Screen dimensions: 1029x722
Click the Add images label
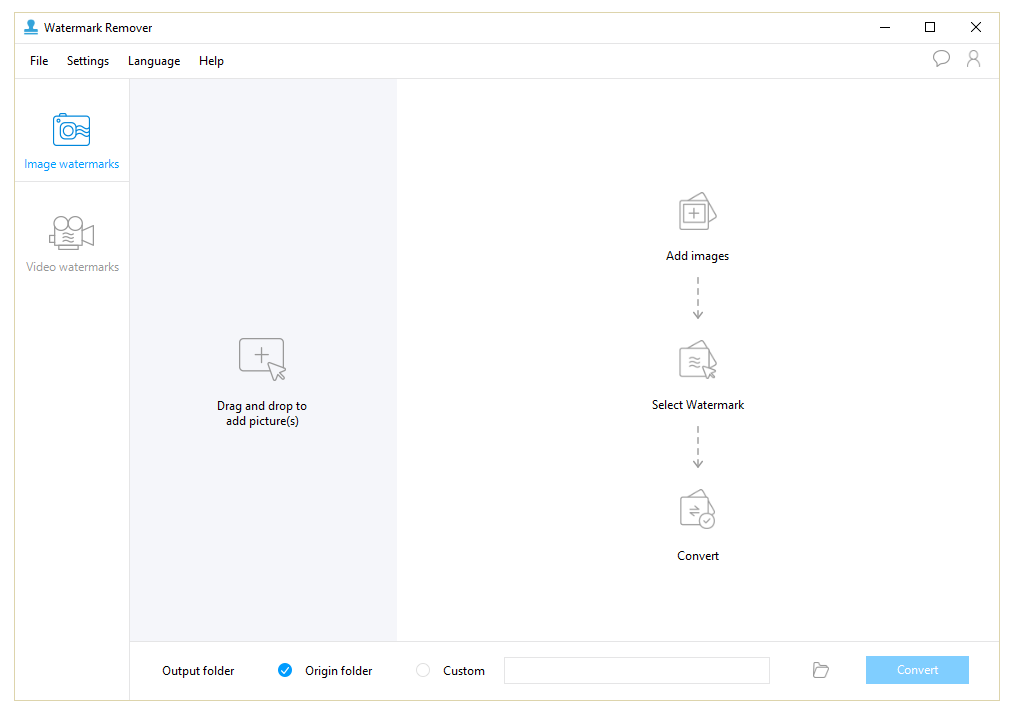click(x=697, y=255)
